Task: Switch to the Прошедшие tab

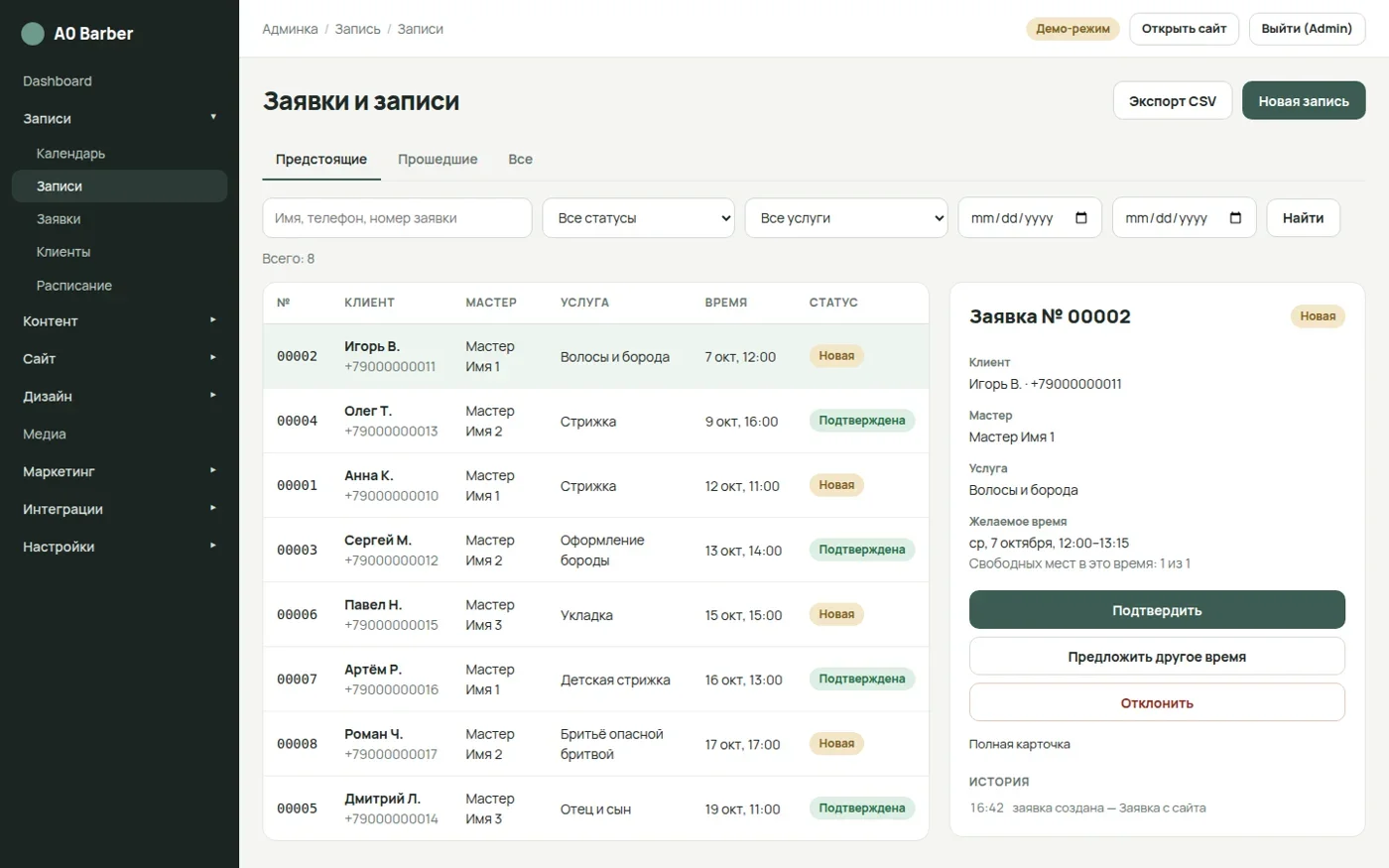Action: tap(438, 160)
